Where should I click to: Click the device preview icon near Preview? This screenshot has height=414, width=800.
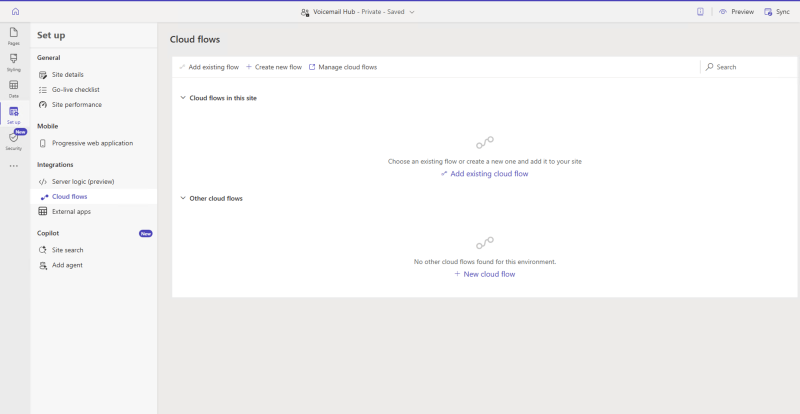coord(700,11)
